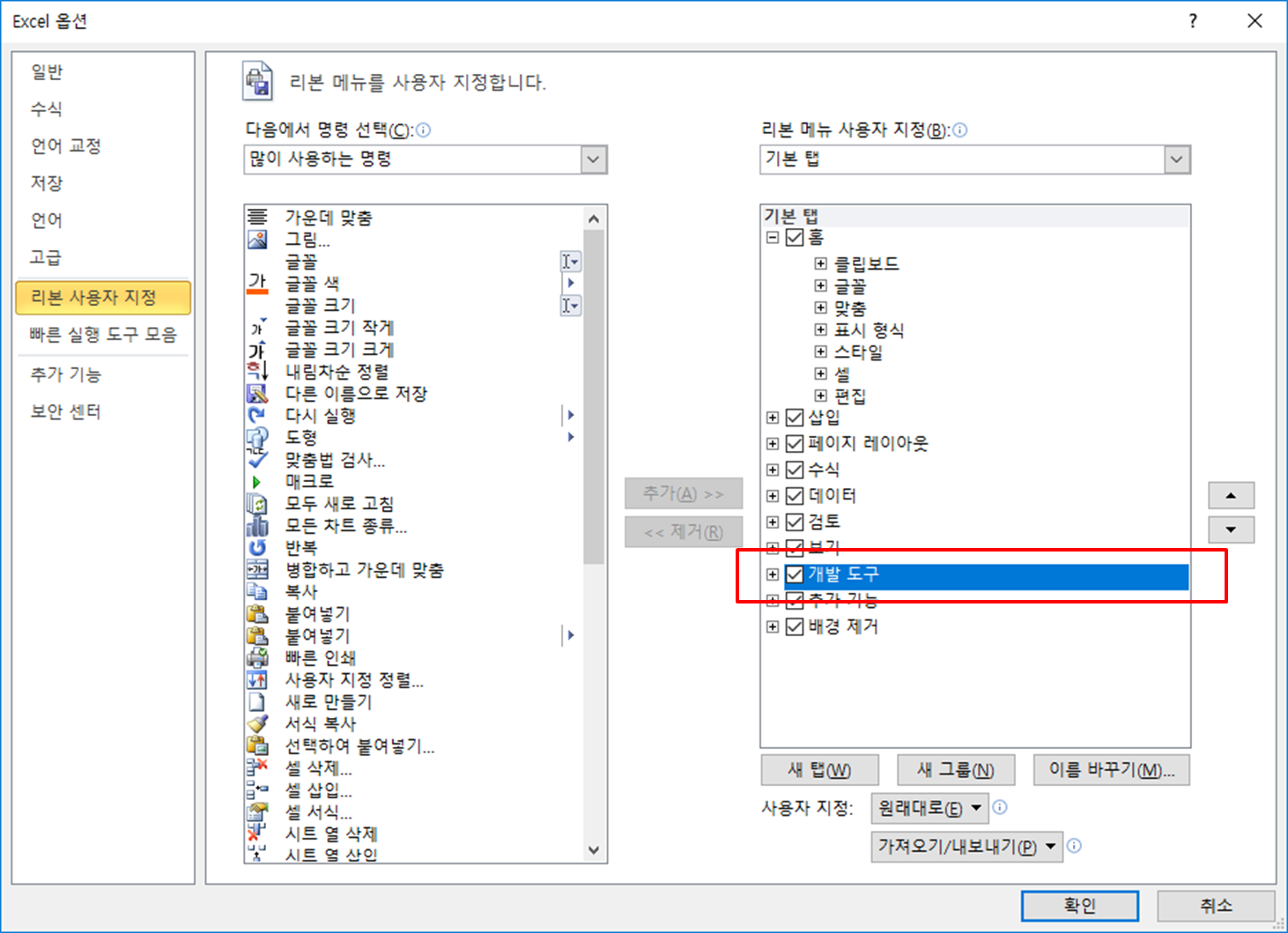
Task: Expand the 맞춤 group node
Action: click(820, 307)
